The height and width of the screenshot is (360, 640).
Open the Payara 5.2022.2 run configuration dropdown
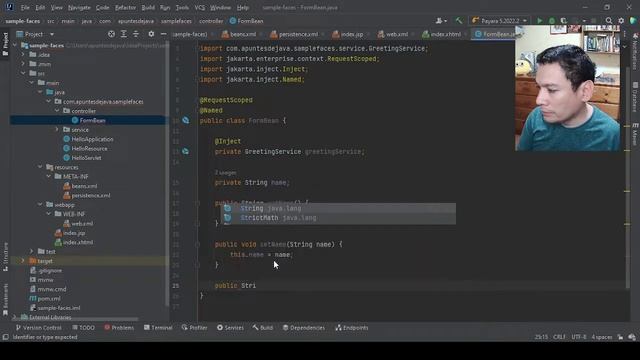tap(500, 20)
